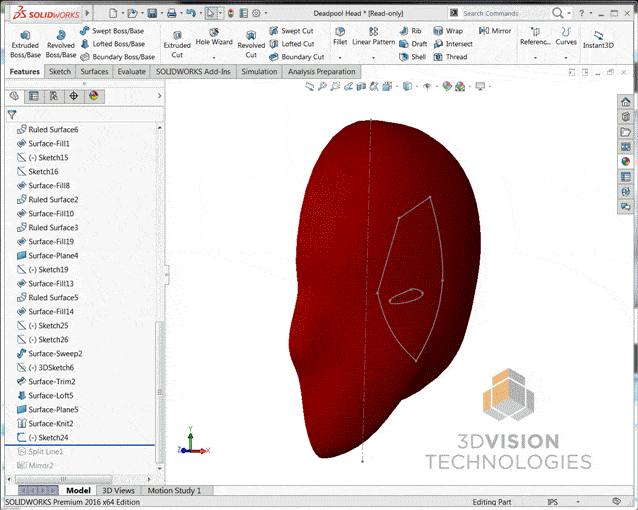638x510 pixels.
Task: Click the Search Commands field
Action: [x=505, y=13]
